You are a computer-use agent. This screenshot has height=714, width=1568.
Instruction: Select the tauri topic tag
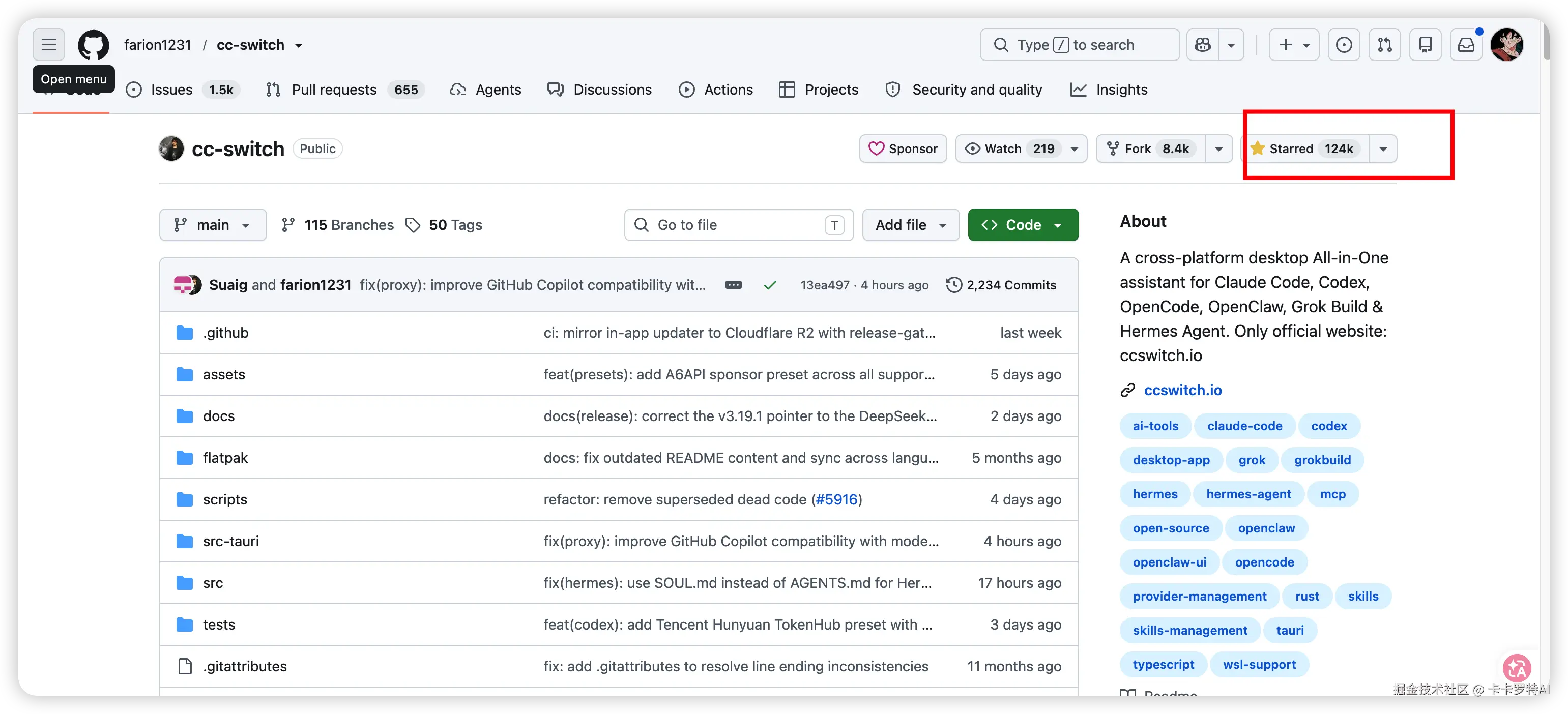click(1290, 630)
